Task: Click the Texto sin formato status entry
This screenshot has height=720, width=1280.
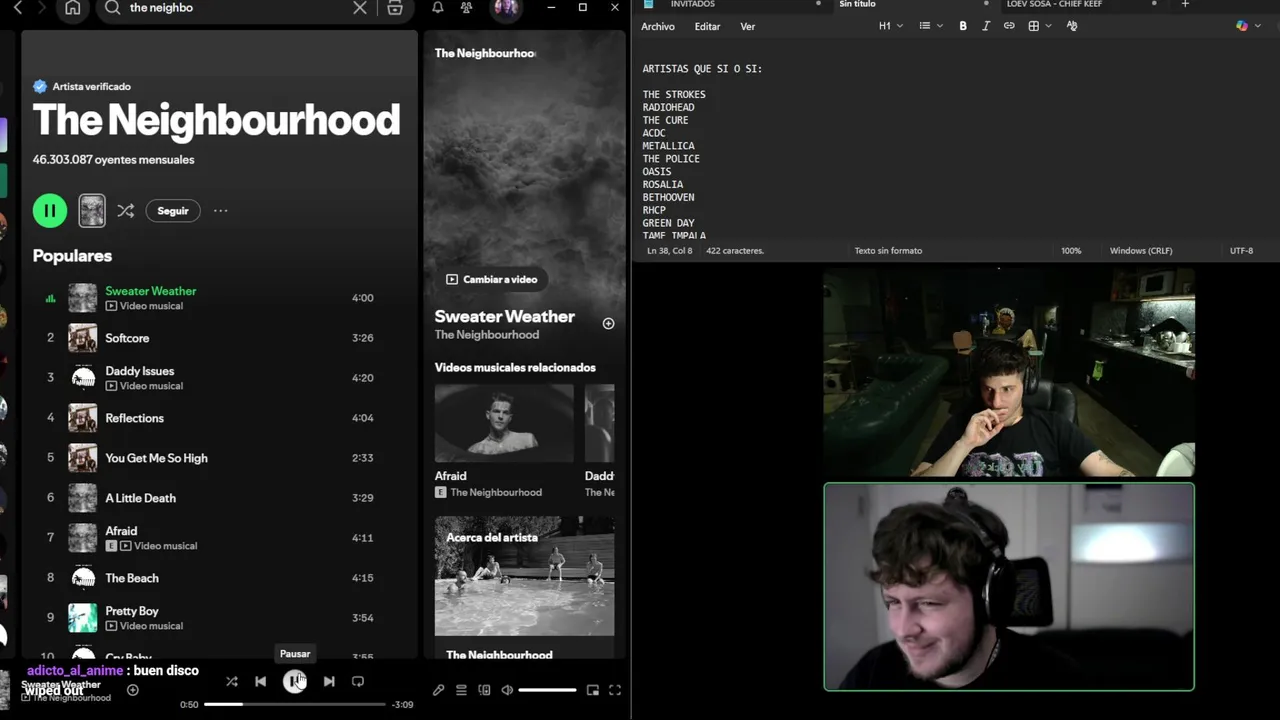Action: tap(888, 251)
